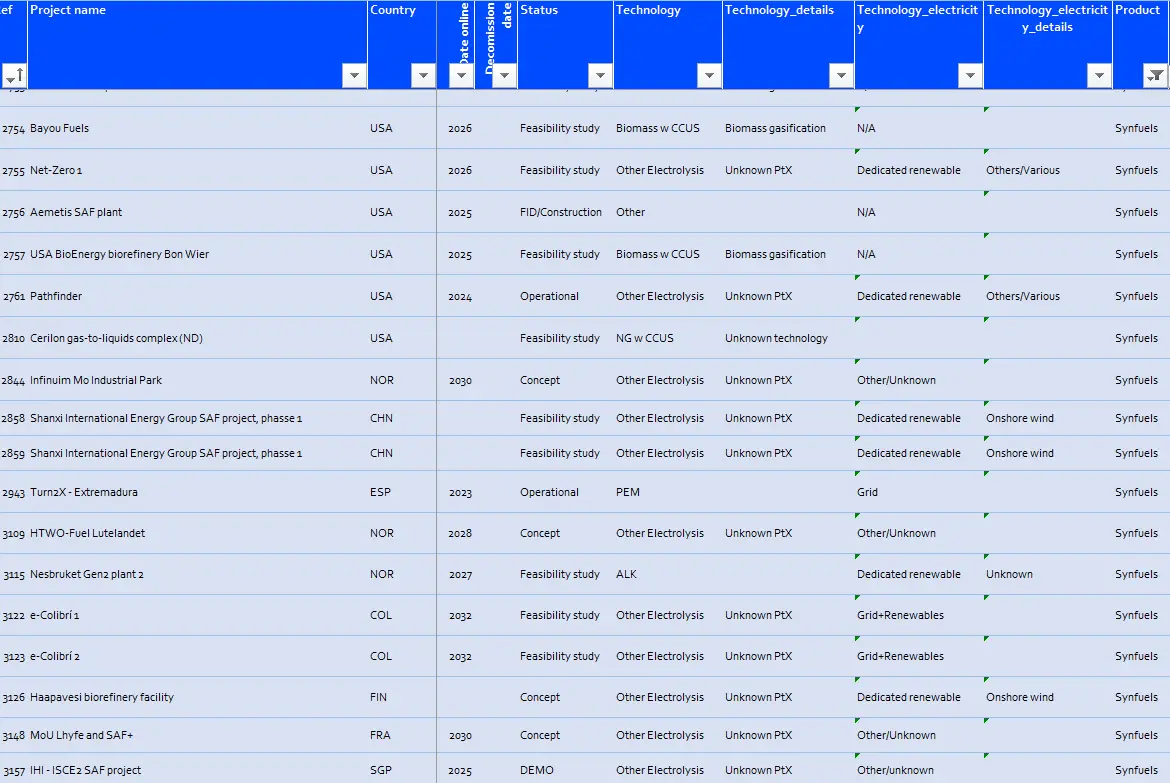Expand the Technology_electricity filter dropdown arrow

(x=969, y=75)
